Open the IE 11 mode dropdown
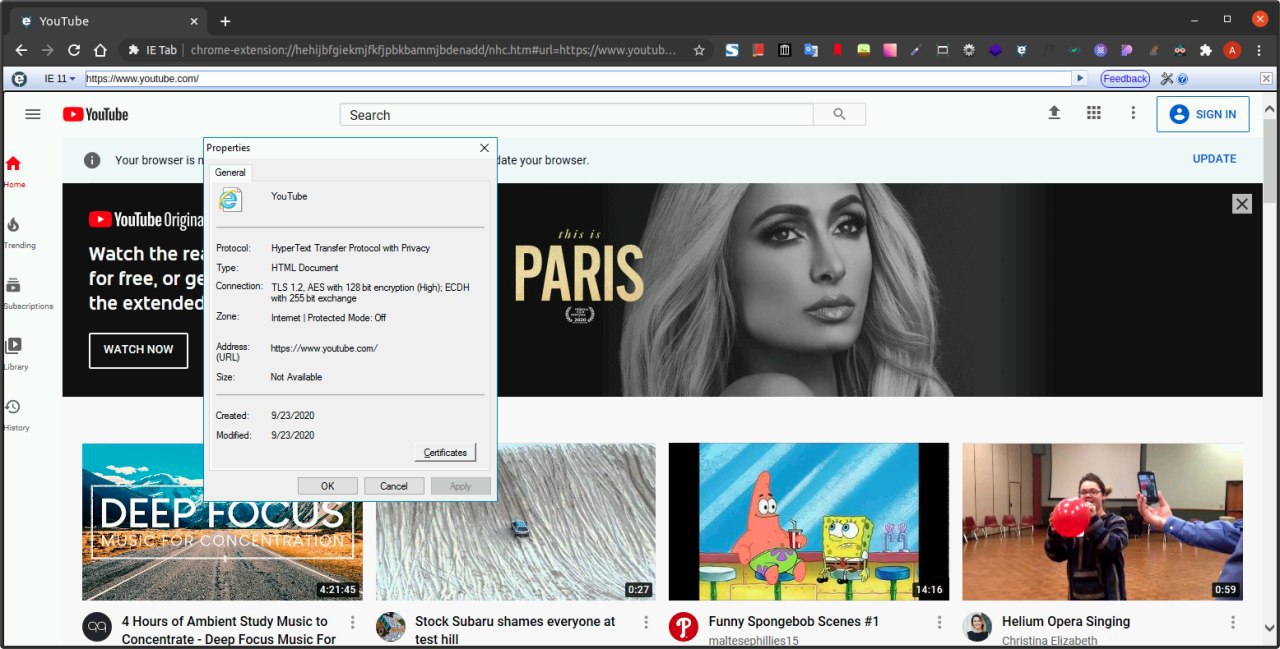Image resolution: width=1280 pixels, height=649 pixels. click(x=59, y=78)
